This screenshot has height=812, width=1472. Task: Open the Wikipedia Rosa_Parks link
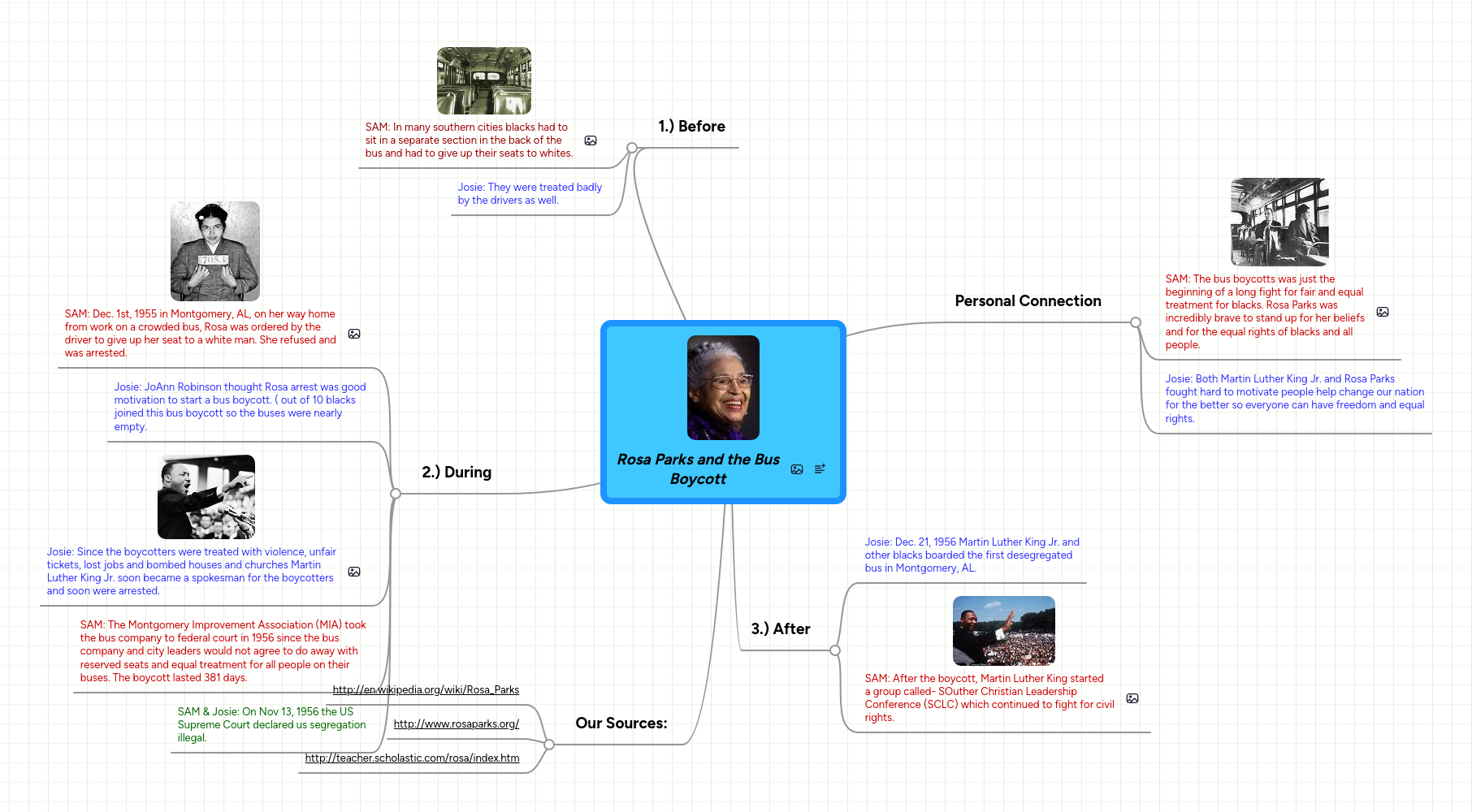(426, 689)
